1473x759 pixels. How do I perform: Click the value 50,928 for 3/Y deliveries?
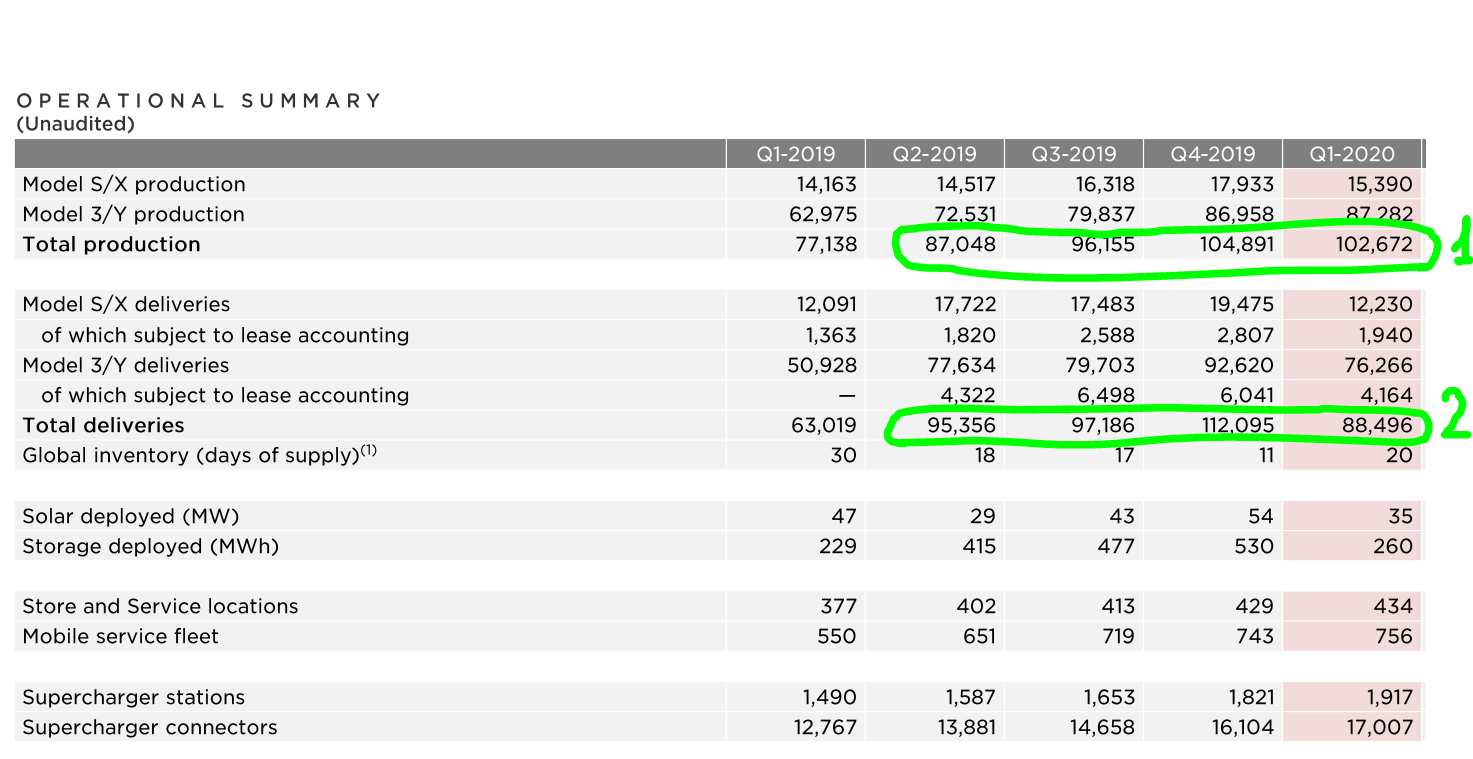(x=823, y=365)
